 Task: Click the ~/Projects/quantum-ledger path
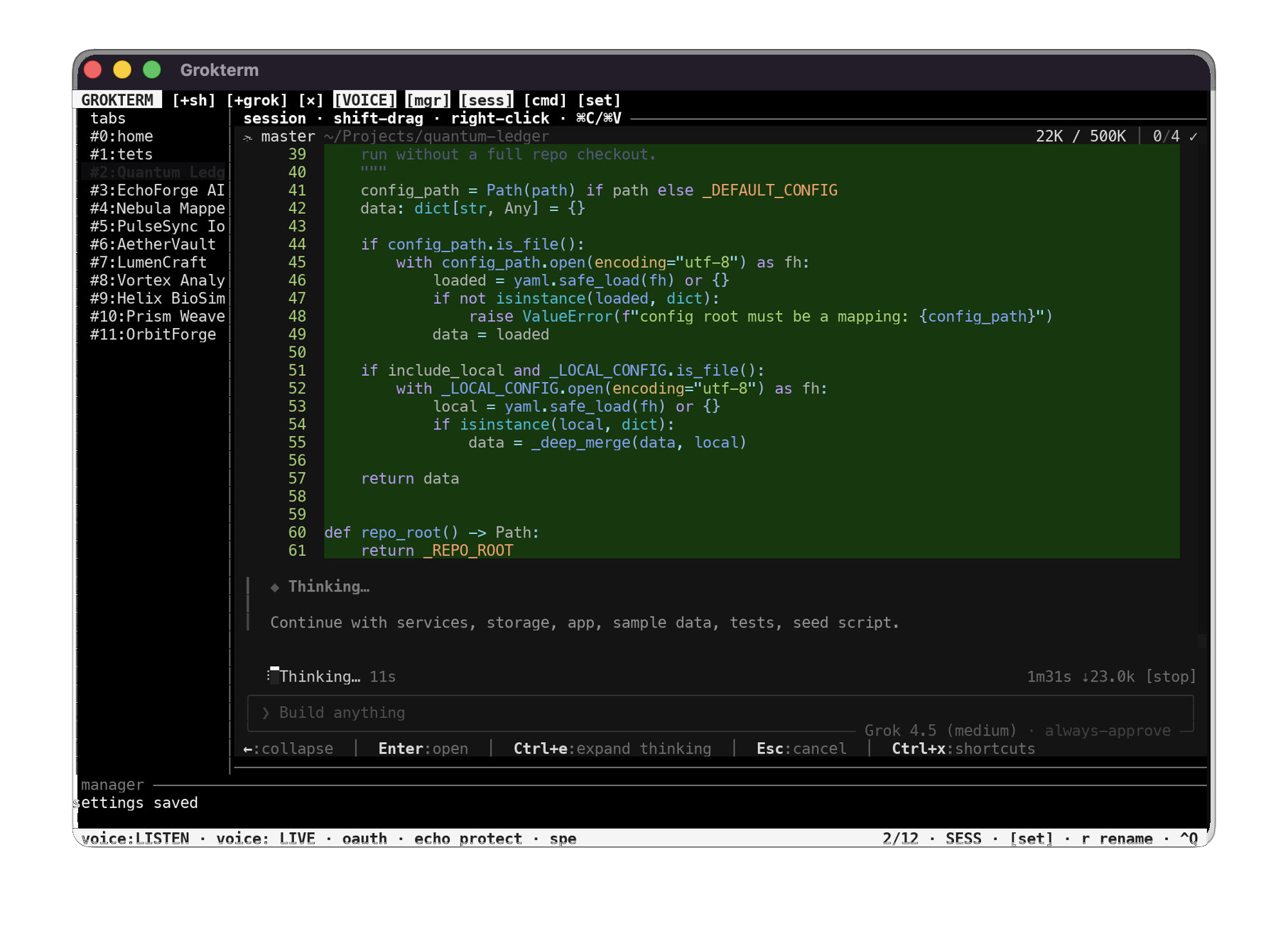coord(437,136)
